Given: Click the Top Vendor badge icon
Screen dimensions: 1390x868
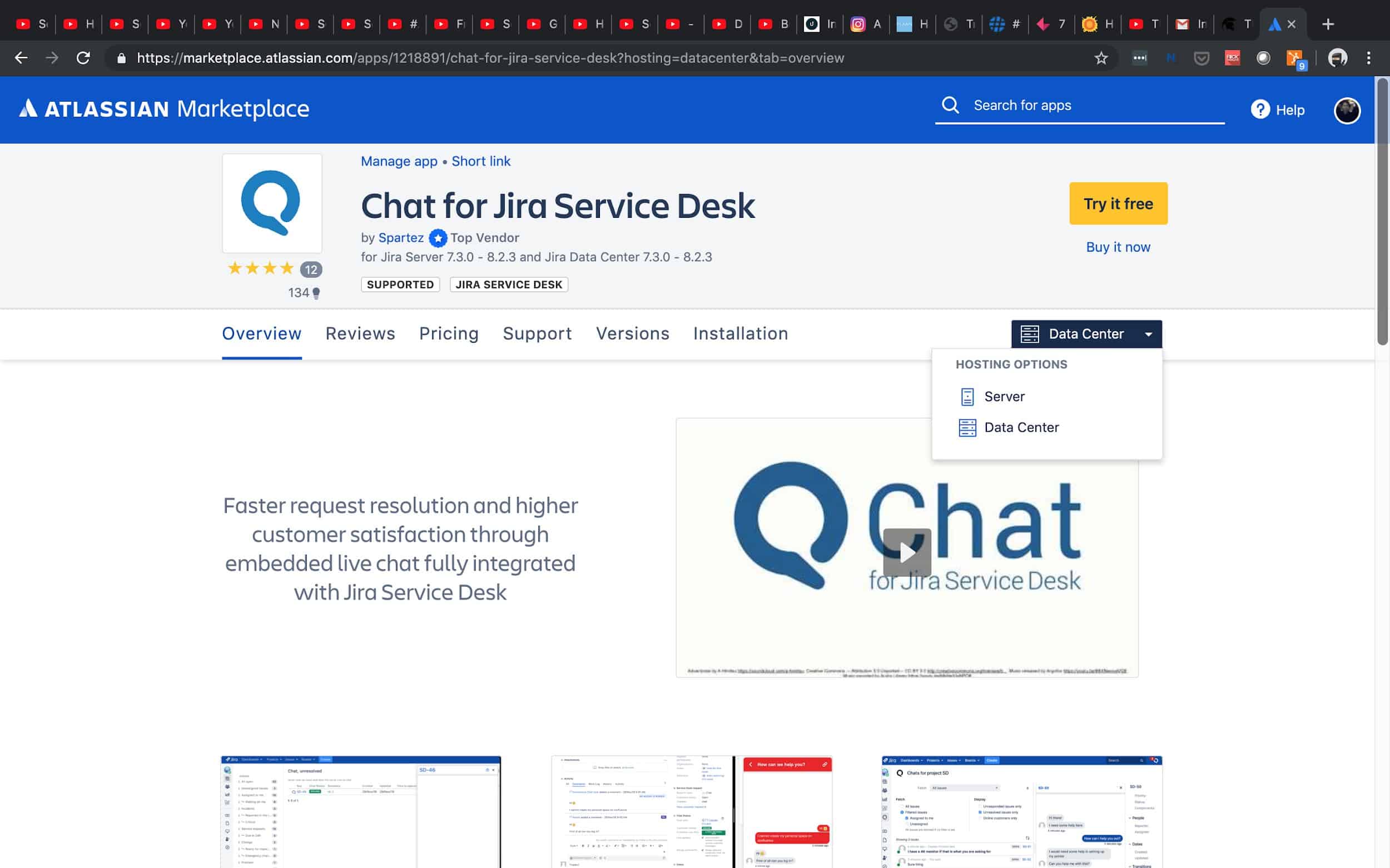Looking at the screenshot, I should tap(438, 238).
